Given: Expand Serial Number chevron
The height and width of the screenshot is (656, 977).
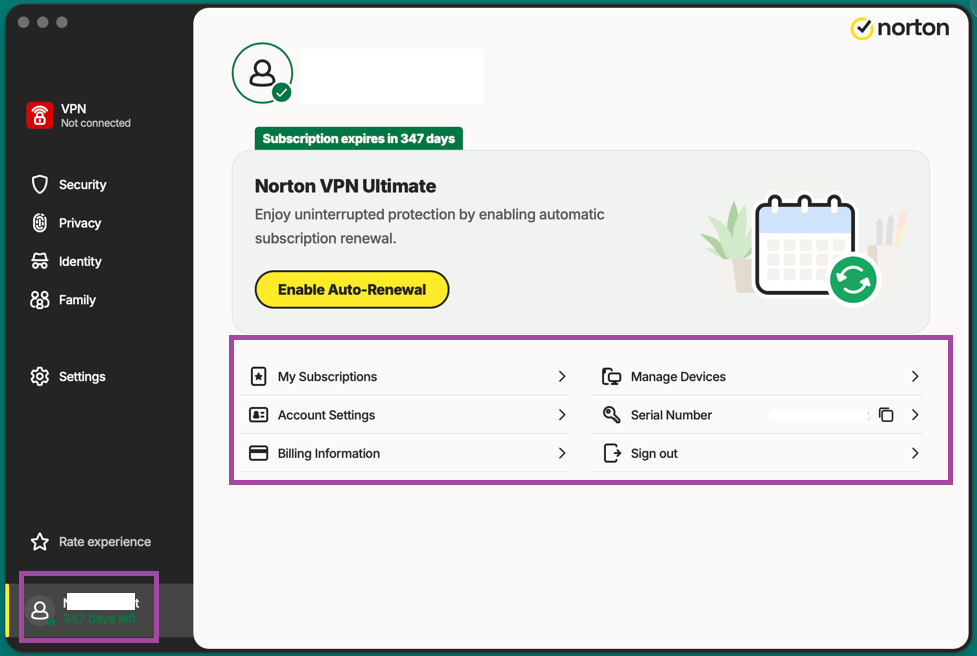Looking at the screenshot, I should pos(915,415).
